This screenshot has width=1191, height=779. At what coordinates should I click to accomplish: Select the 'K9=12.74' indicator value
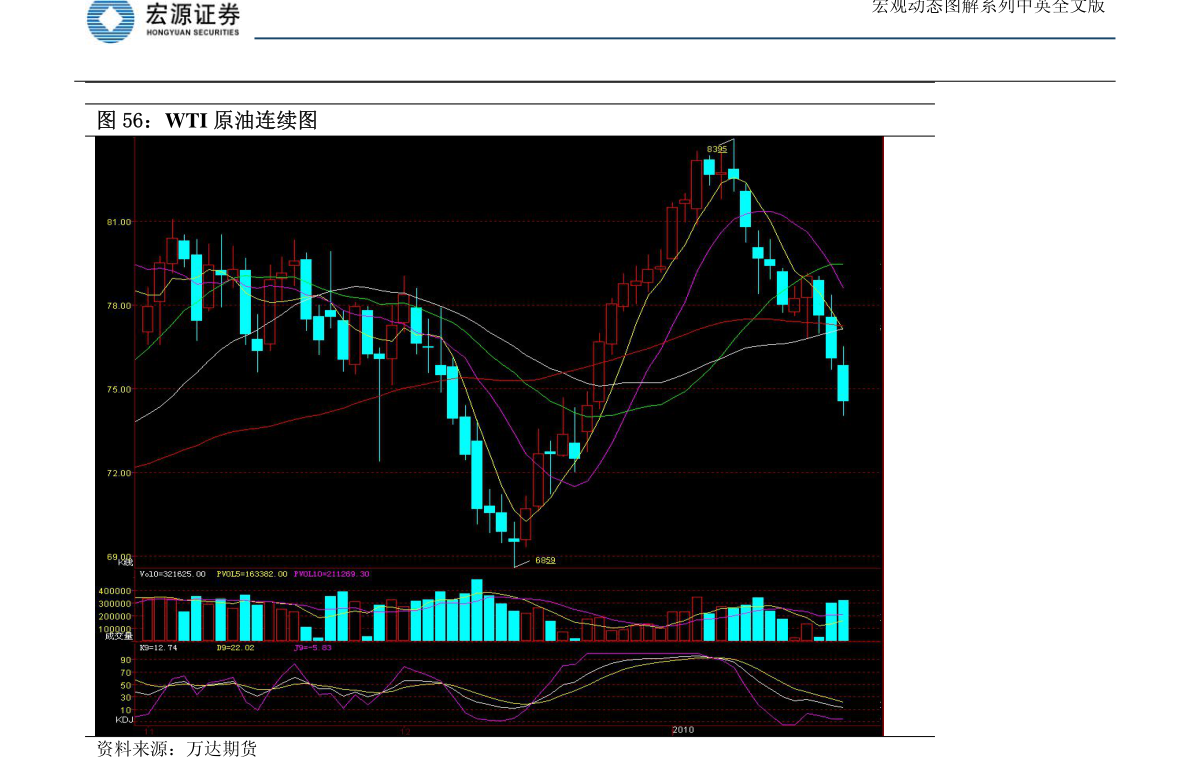pos(158,648)
